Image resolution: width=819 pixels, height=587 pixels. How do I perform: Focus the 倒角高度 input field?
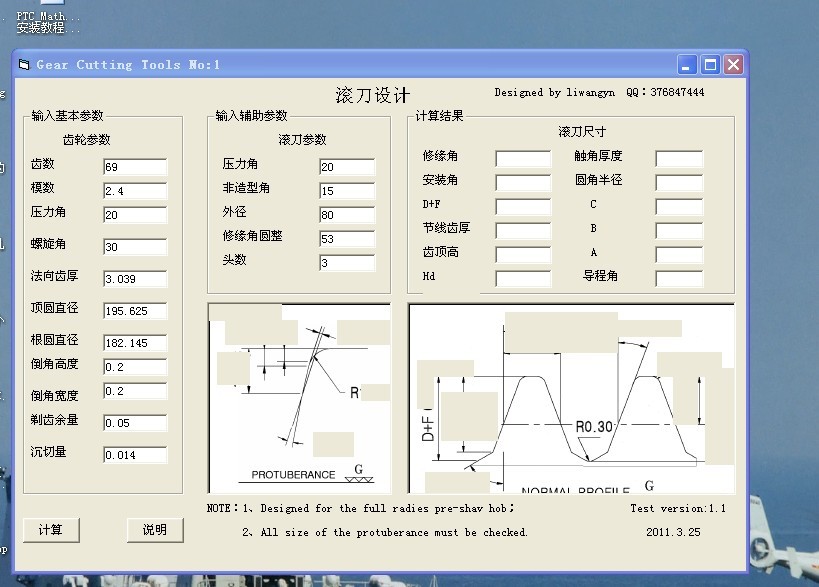click(x=135, y=367)
